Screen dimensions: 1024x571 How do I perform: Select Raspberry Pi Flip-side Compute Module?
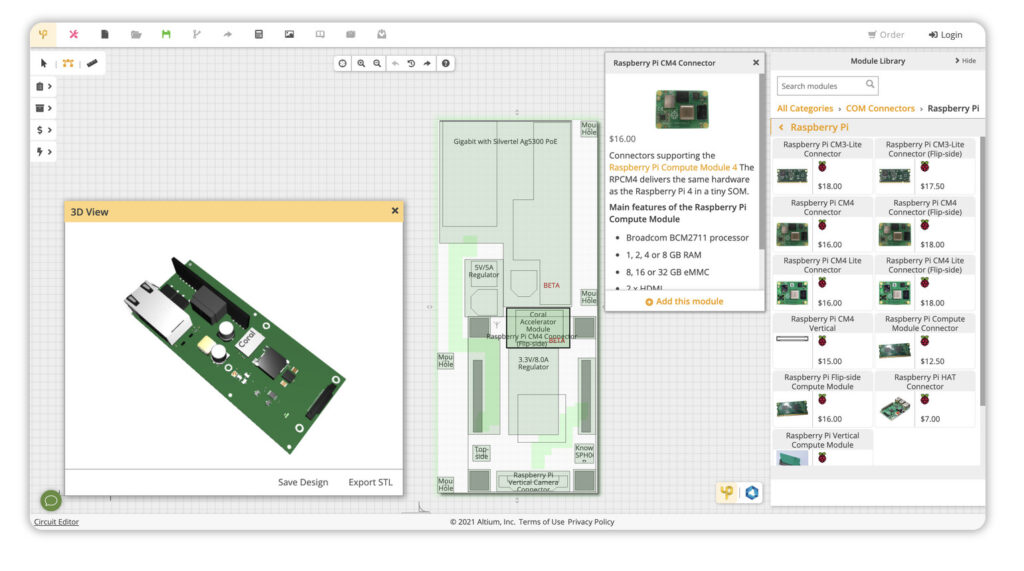point(822,399)
